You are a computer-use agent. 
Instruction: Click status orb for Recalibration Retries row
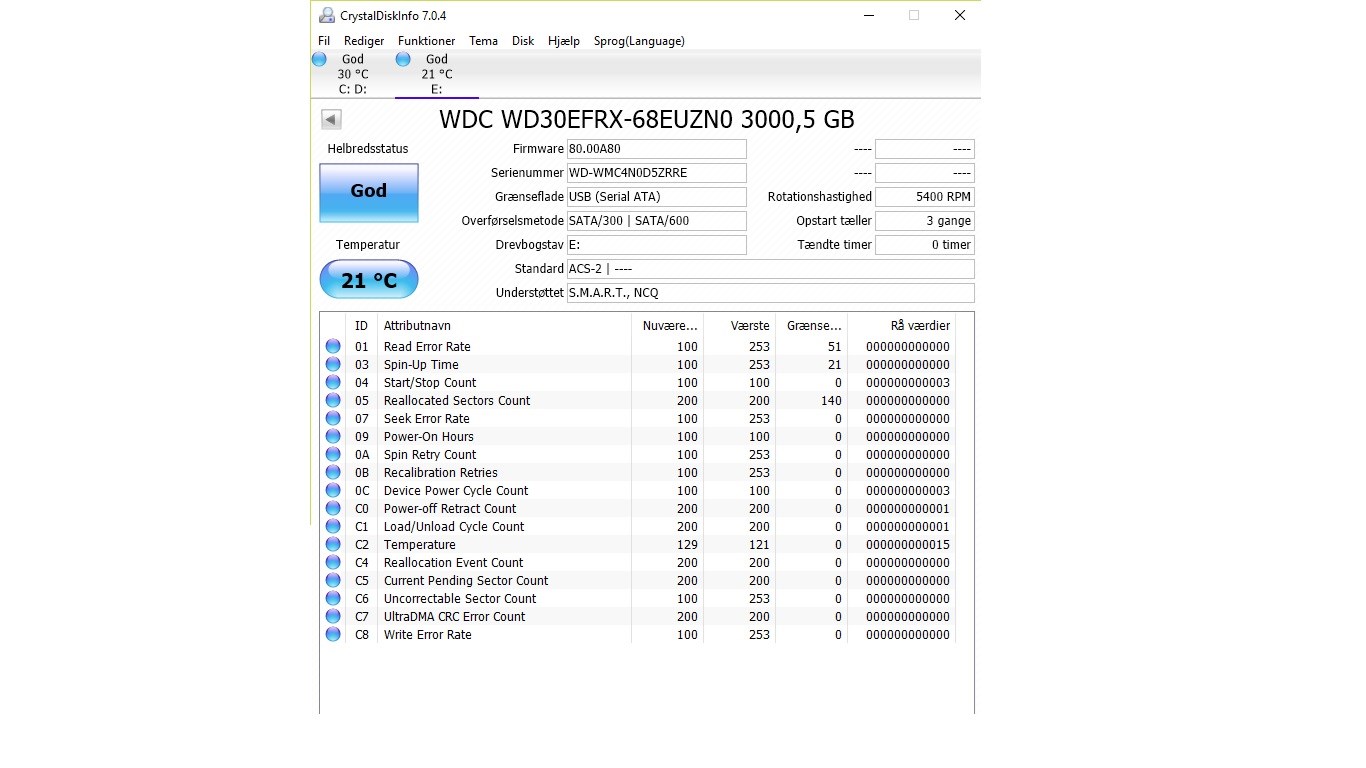point(333,472)
